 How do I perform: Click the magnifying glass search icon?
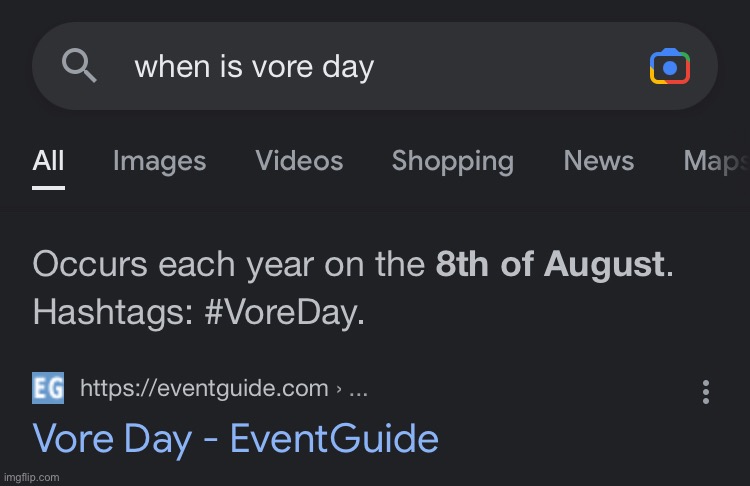coord(79,66)
